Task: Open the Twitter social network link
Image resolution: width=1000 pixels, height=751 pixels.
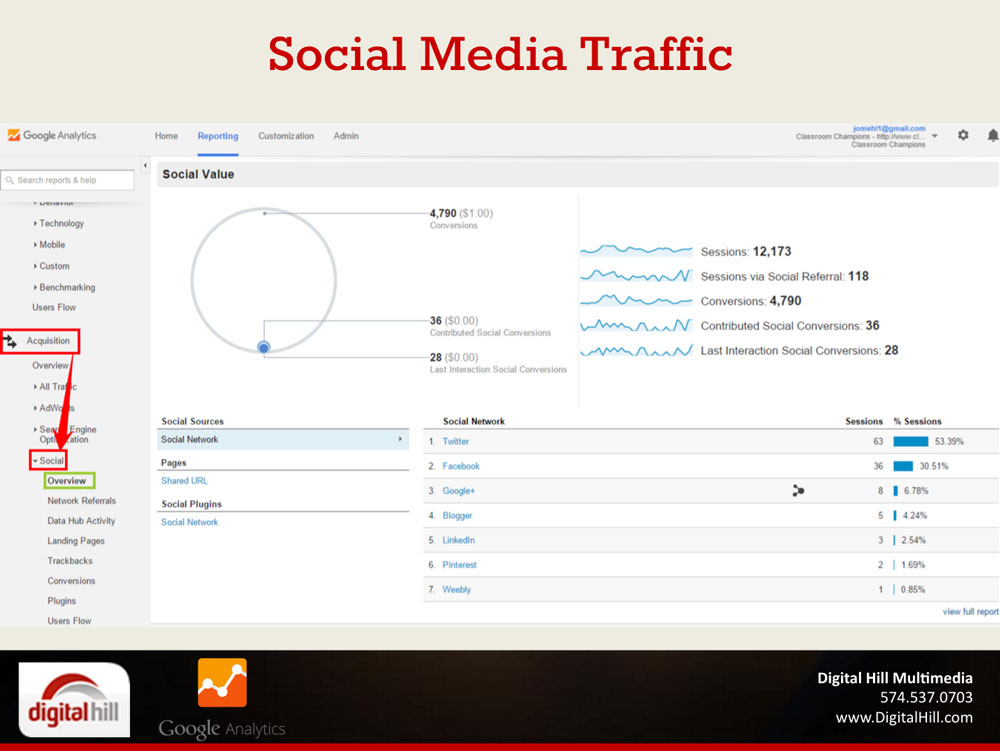Action: click(456, 441)
